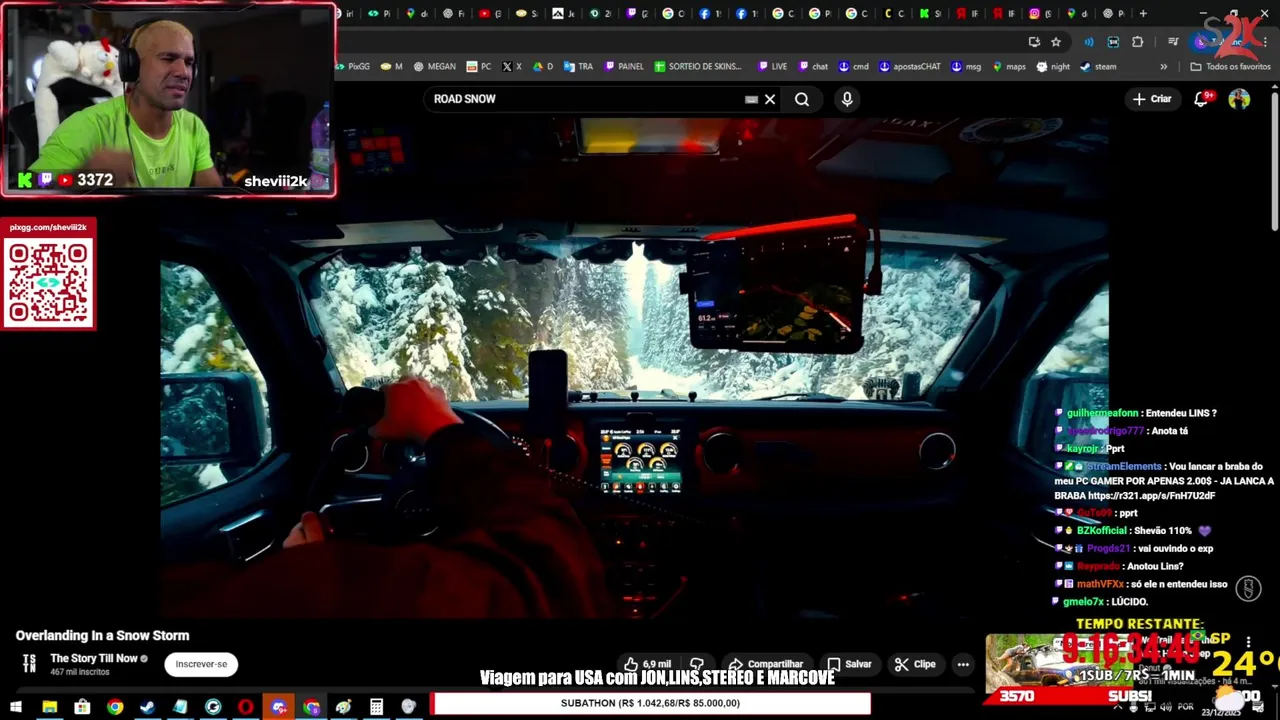Open the YouTube account avatar menu
The image size is (1280, 720).
click(x=1239, y=99)
